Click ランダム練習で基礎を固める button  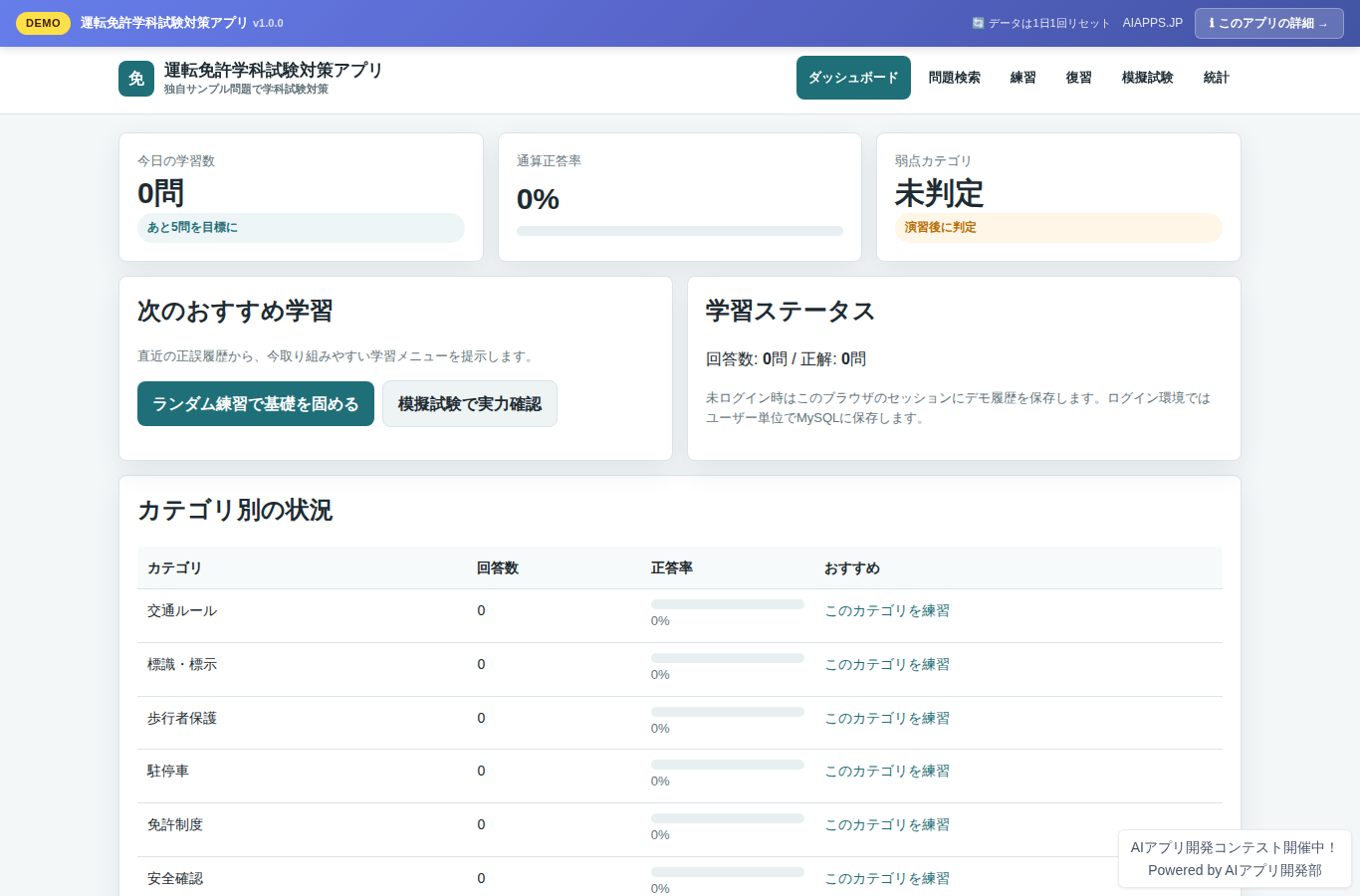point(256,403)
